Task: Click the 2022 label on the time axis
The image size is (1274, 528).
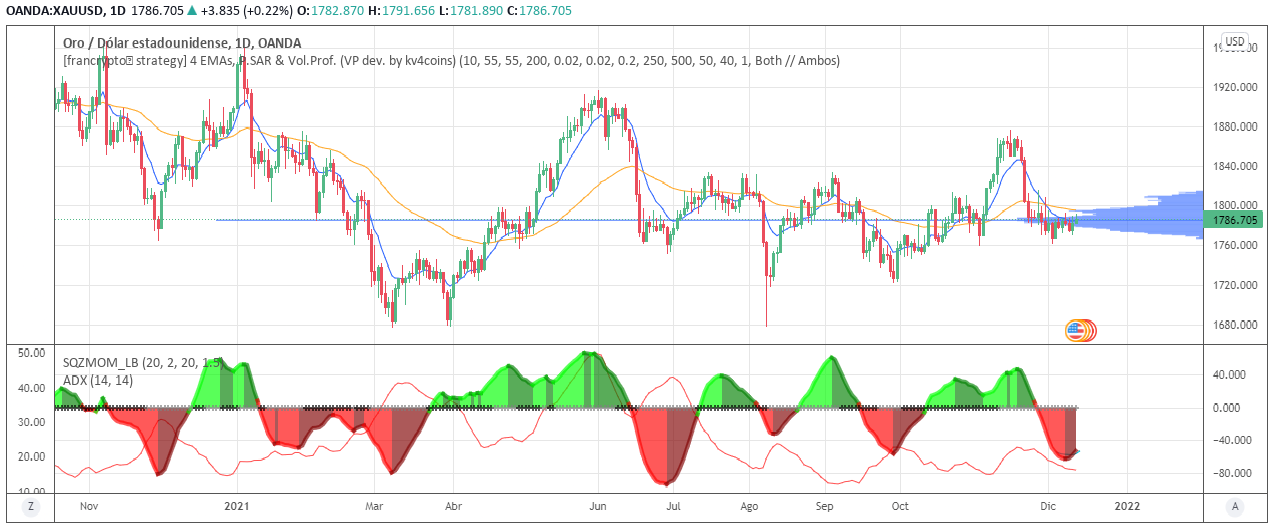Action: click(x=1127, y=507)
